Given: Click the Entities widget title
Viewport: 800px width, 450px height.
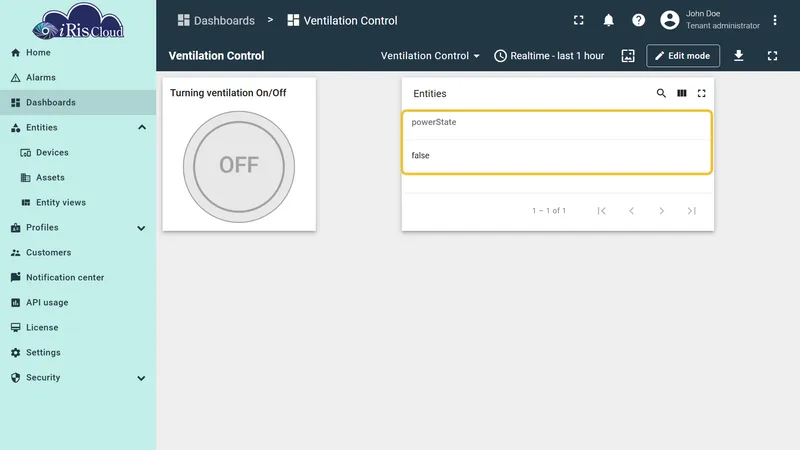Looking at the screenshot, I should tap(430, 94).
